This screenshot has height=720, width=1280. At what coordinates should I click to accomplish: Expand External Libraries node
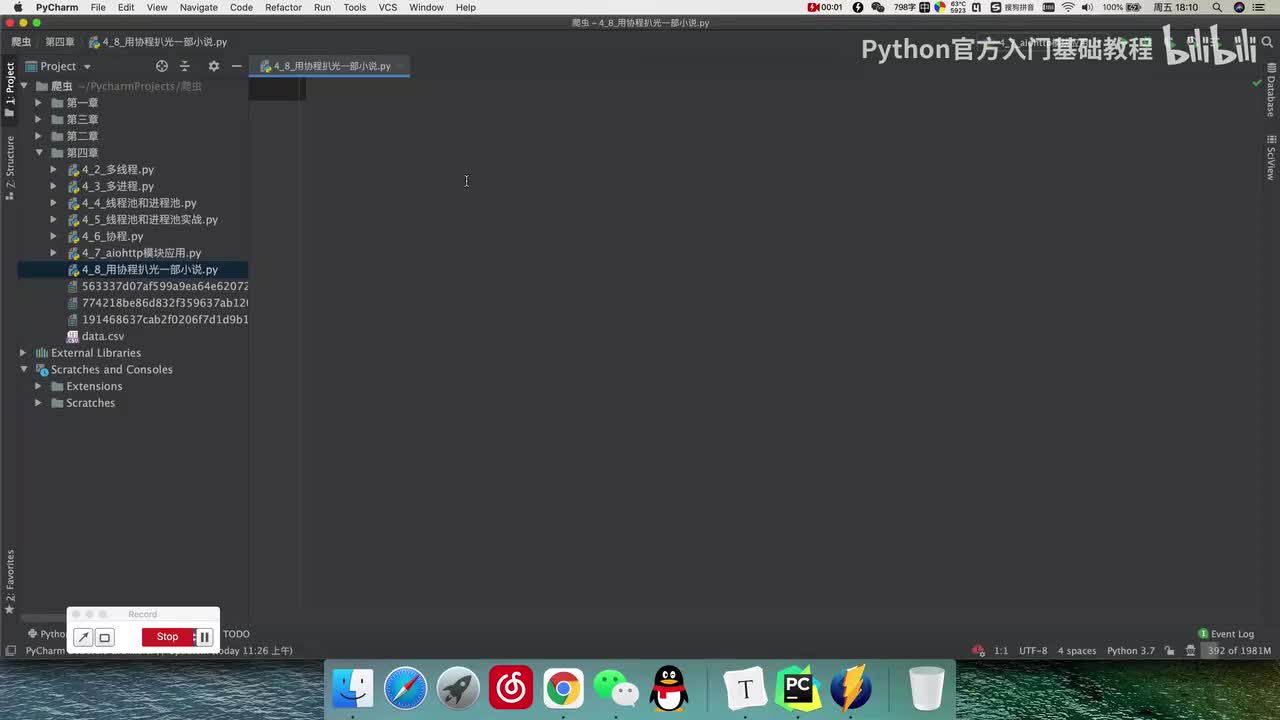coord(23,353)
